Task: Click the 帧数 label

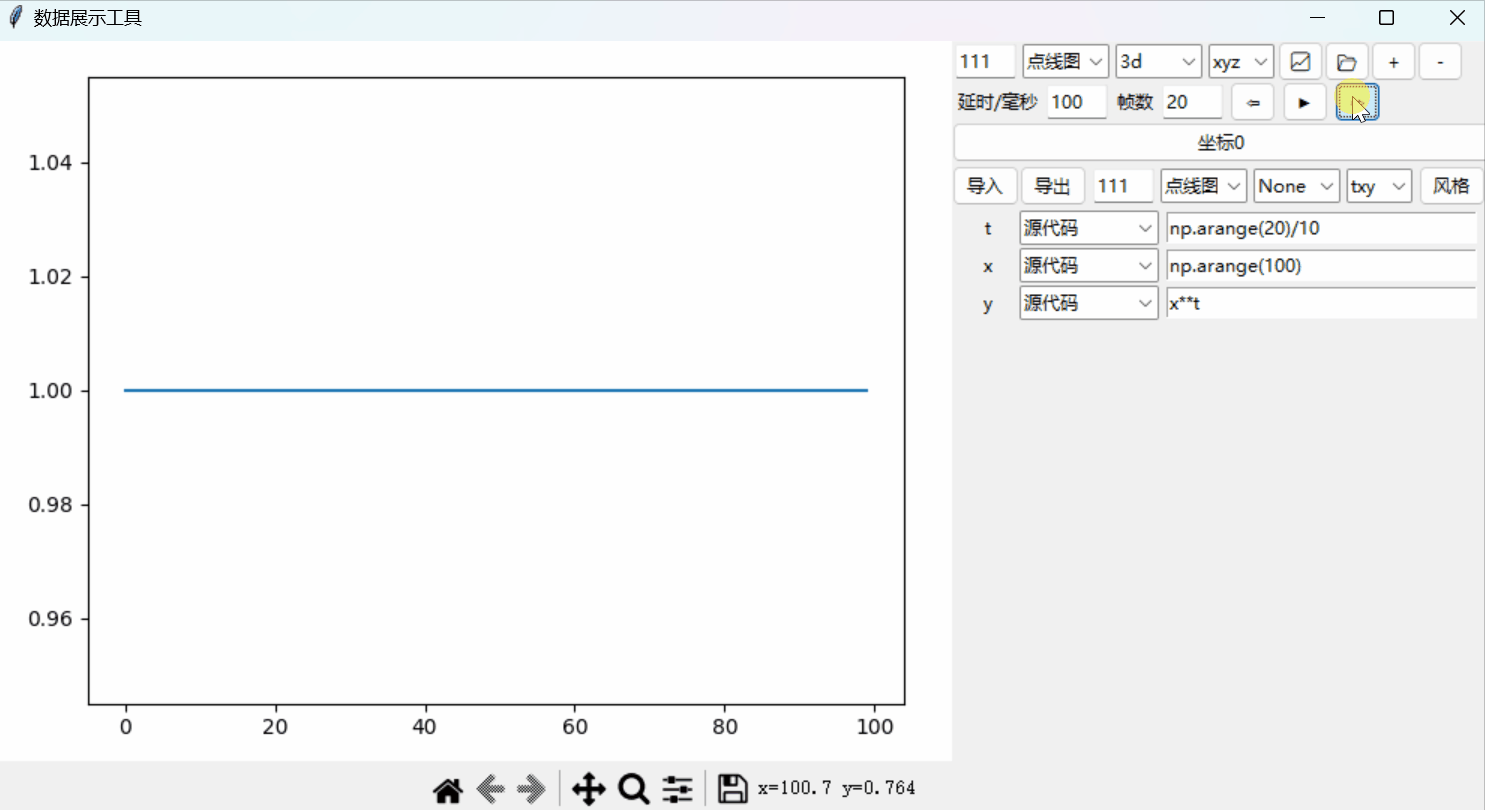Action: click(x=1136, y=102)
